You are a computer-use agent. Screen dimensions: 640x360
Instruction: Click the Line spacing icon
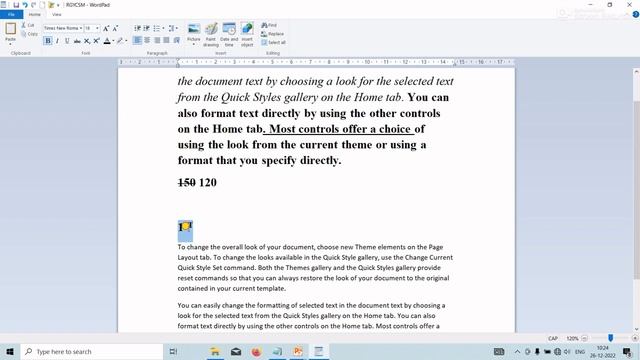coord(173,28)
